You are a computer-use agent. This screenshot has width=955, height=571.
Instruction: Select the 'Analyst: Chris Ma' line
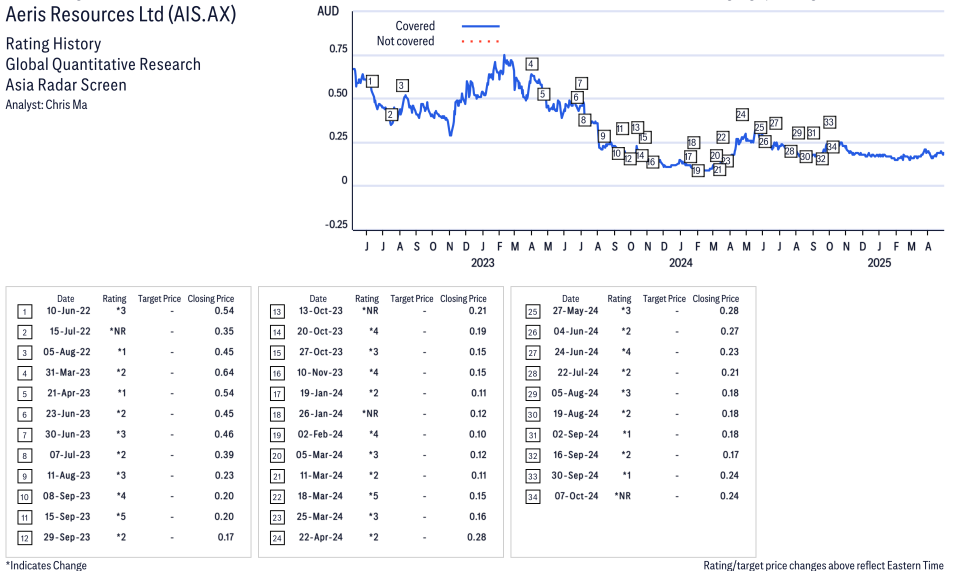click(46, 105)
